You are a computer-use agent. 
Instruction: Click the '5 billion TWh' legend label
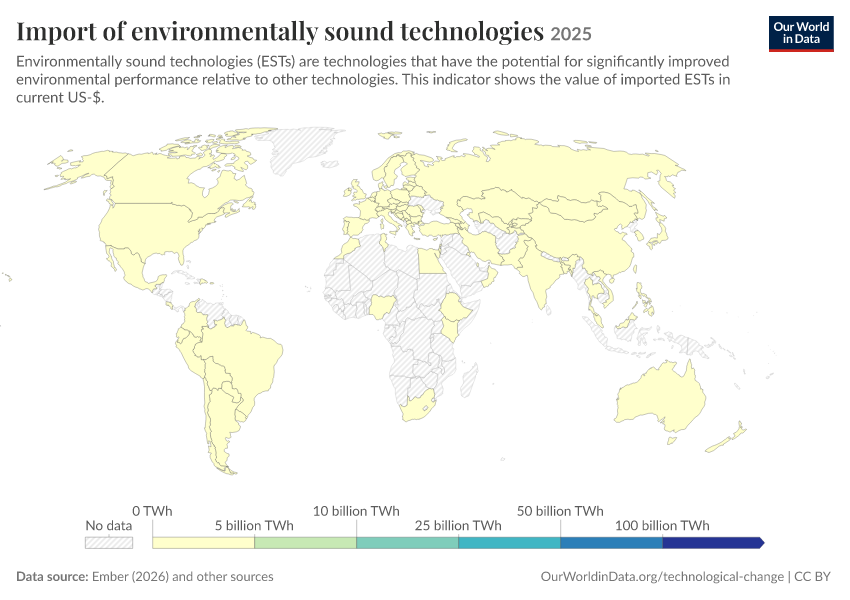(254, 526)
